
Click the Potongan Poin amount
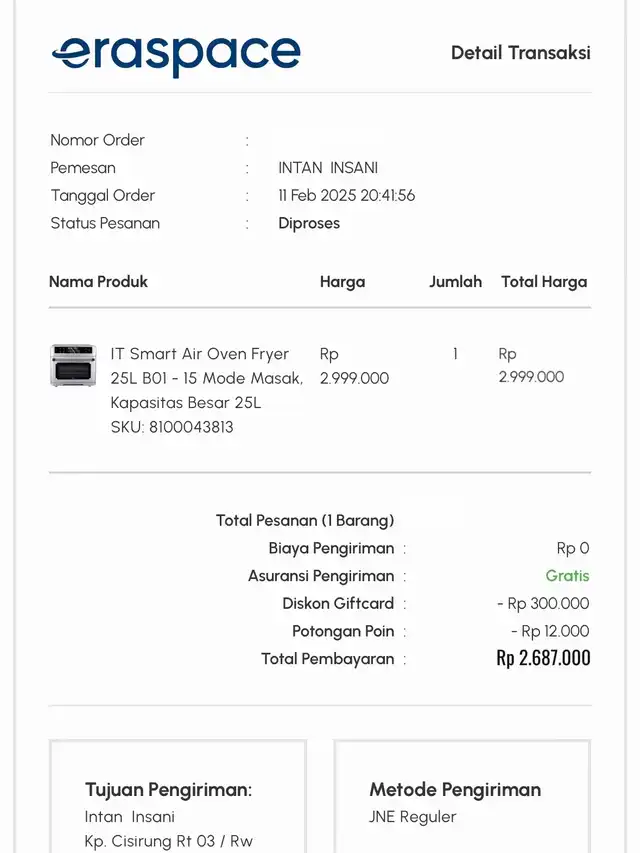pyautogui.click(x=550, y=631)
